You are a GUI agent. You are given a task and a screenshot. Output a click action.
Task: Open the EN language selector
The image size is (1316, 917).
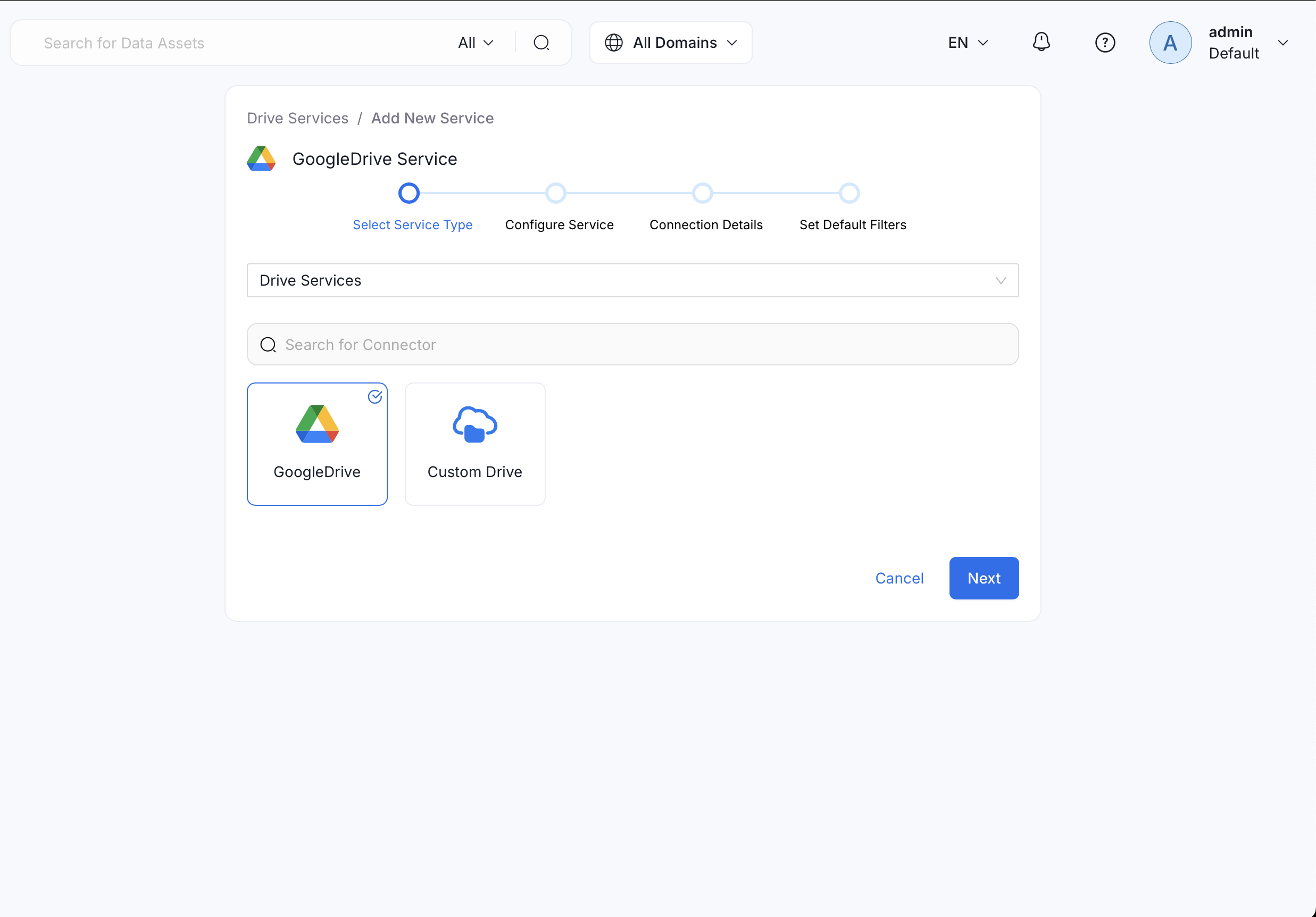968,43
